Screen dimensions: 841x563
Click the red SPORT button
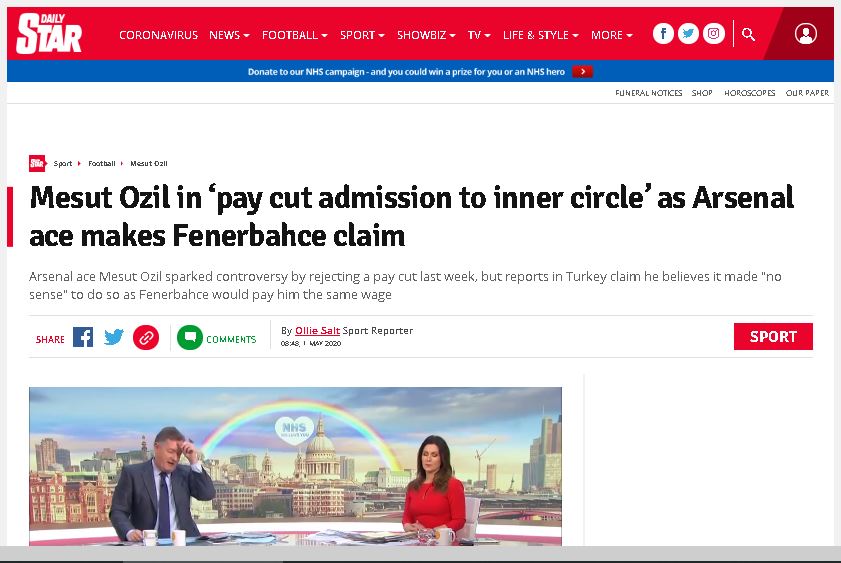click(773, 336)
